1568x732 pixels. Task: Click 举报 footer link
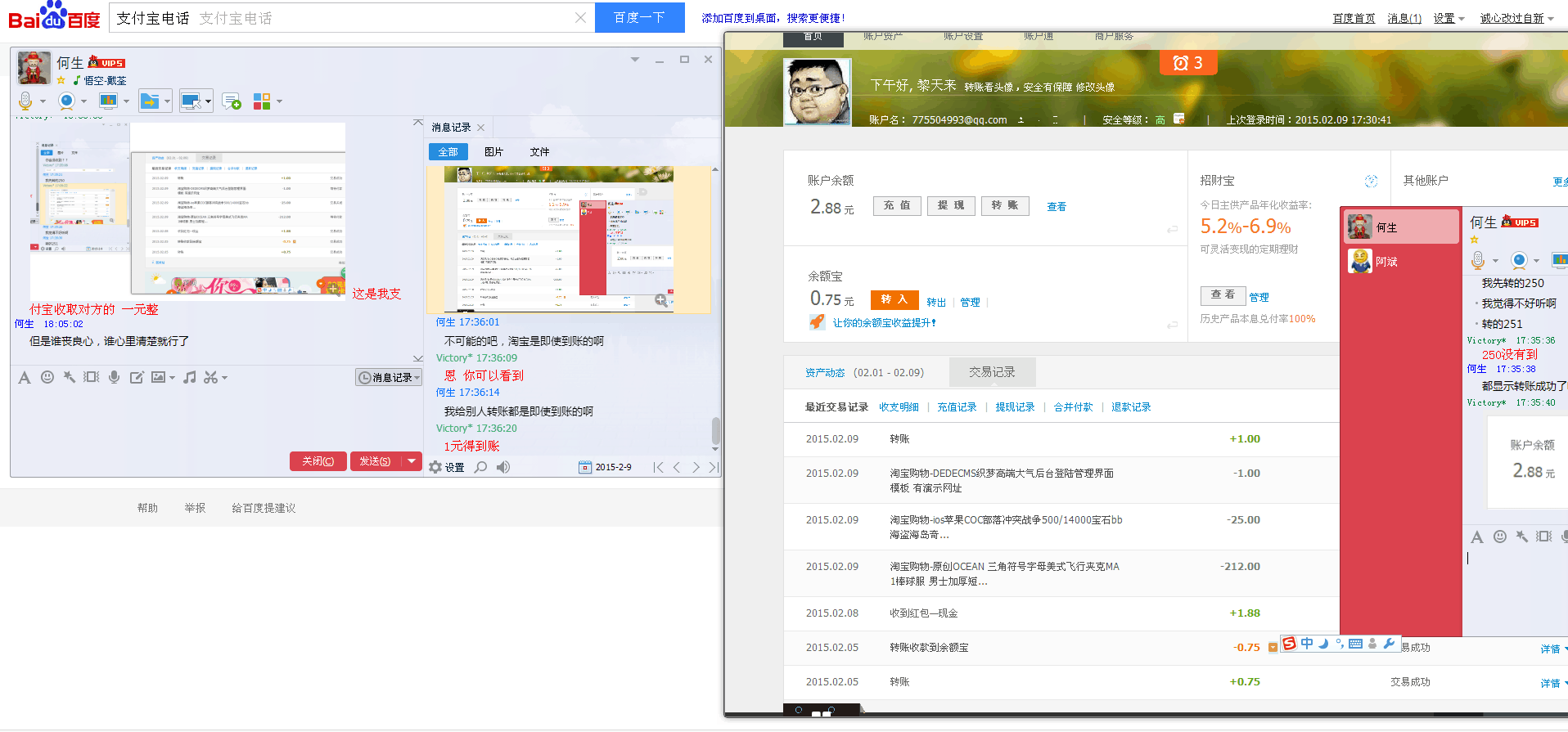tap(195, 508)
